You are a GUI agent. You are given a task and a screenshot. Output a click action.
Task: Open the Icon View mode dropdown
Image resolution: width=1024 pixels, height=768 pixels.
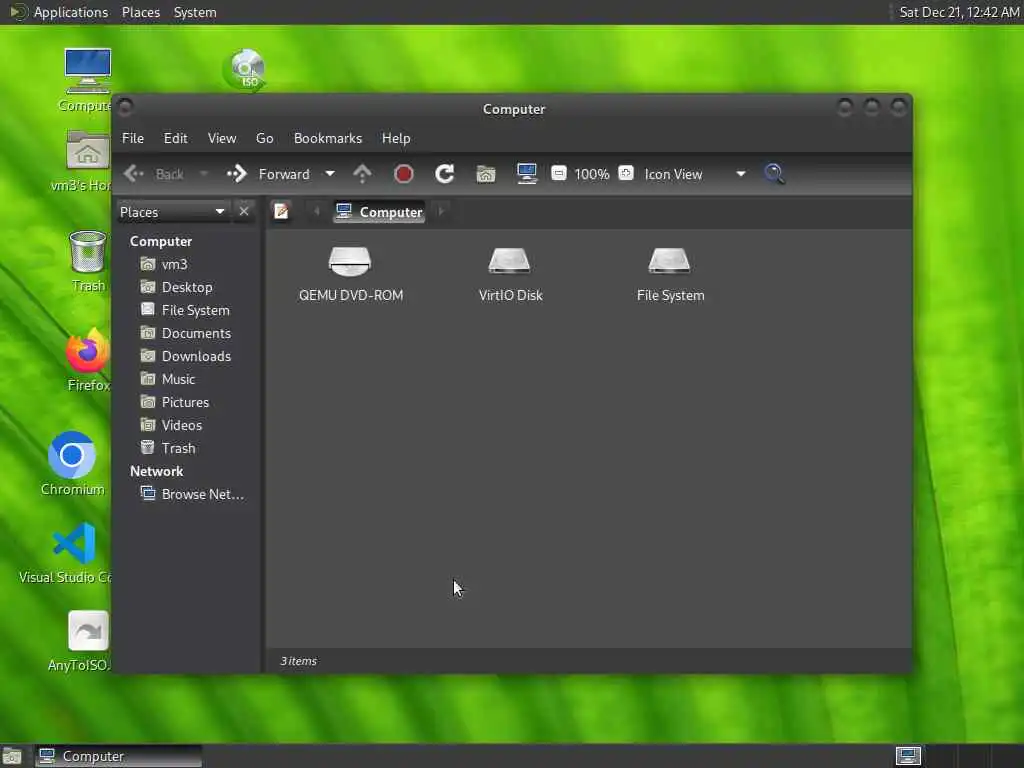tap(696, 174)
